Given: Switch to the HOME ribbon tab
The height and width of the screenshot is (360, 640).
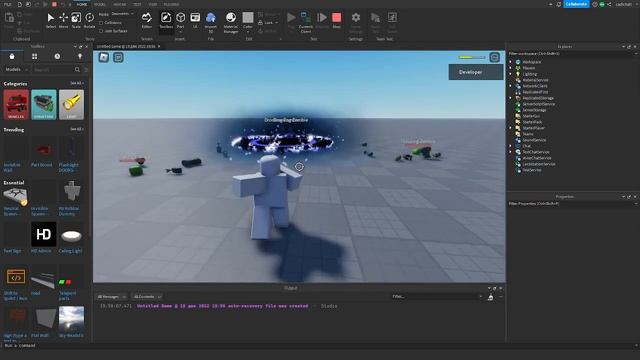Looking at the screenshot, I should point(82,4).
